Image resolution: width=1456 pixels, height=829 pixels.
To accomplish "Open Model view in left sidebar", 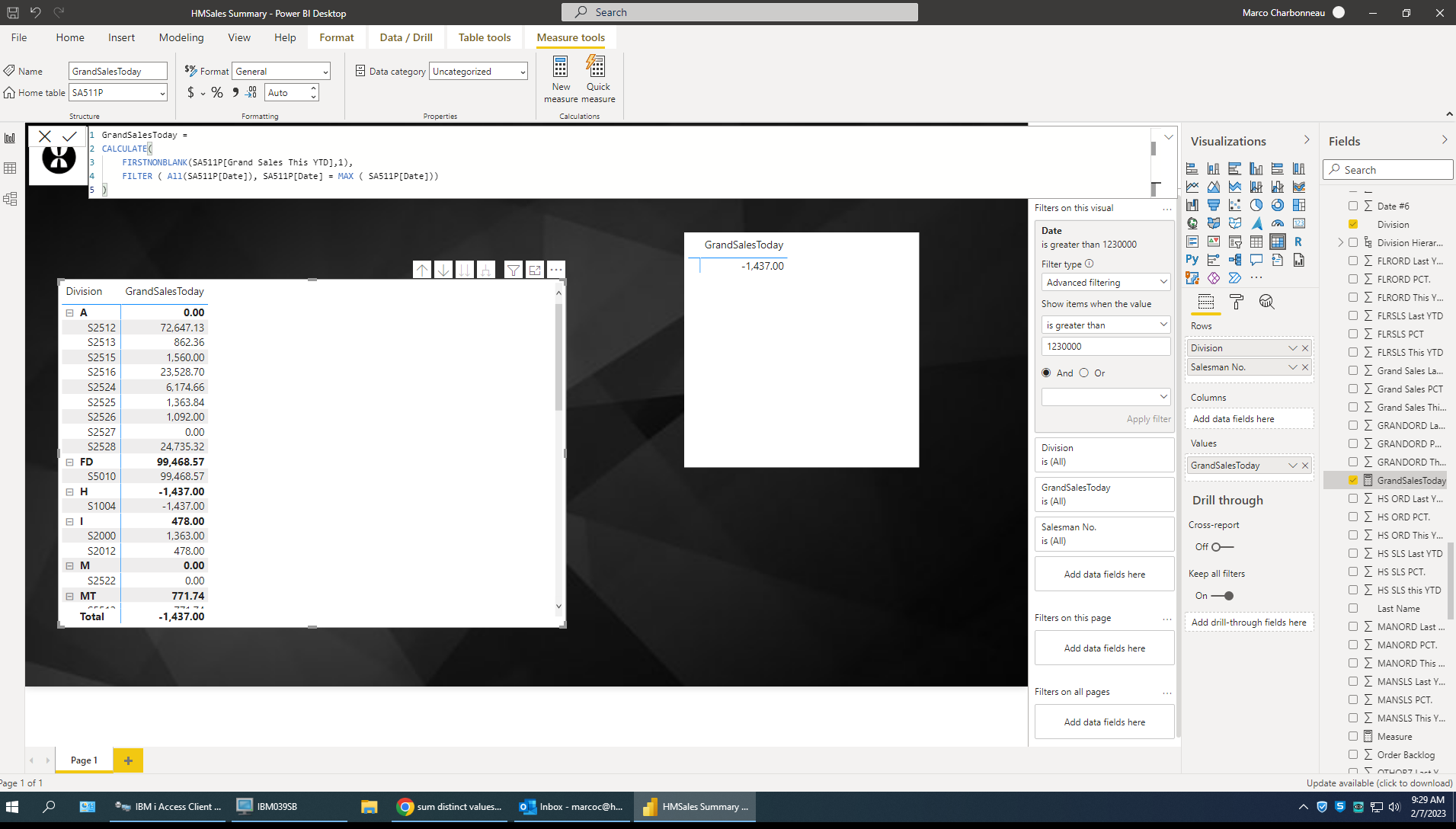I will (10, 199).
